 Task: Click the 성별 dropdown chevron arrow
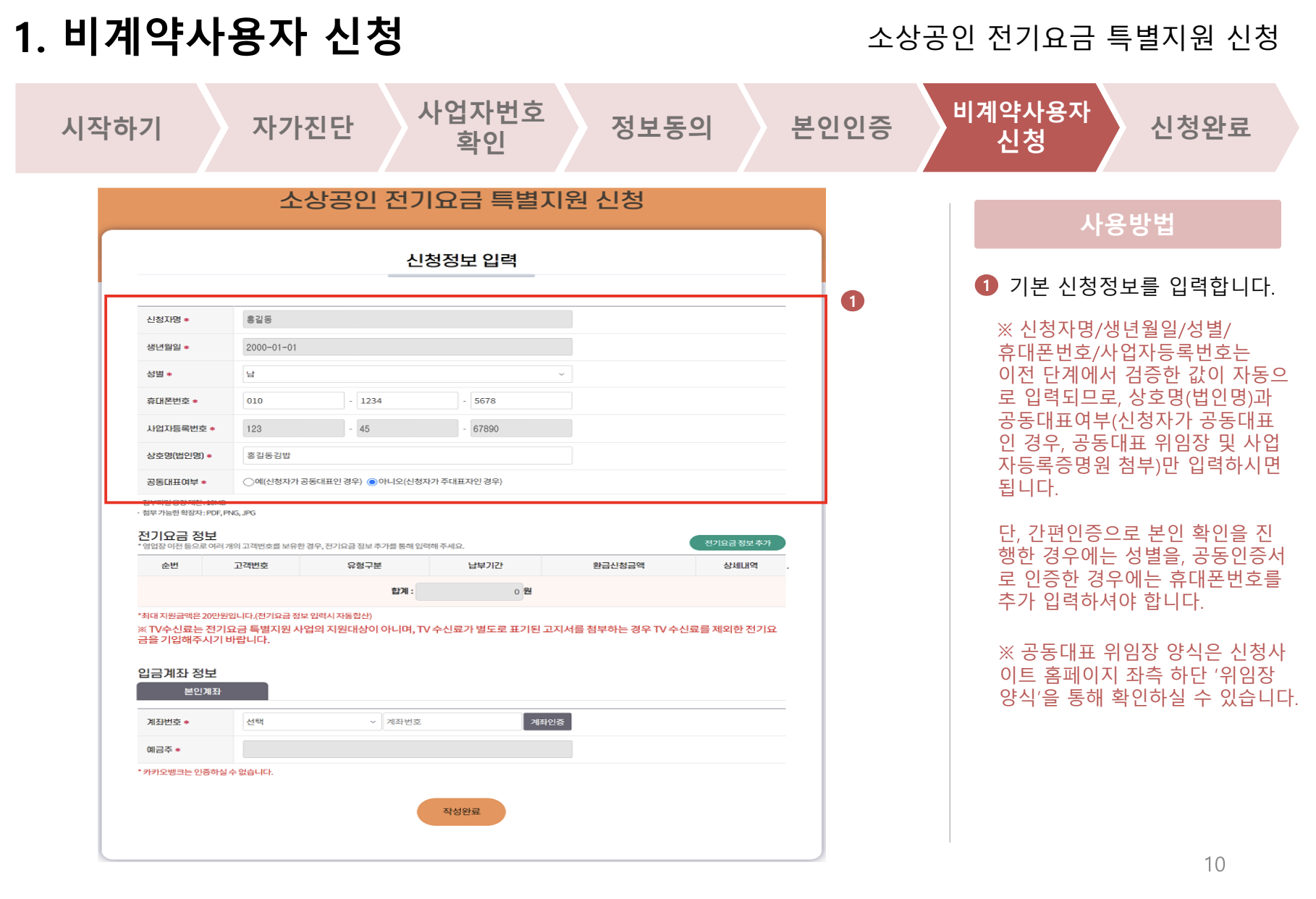point(562,373)
